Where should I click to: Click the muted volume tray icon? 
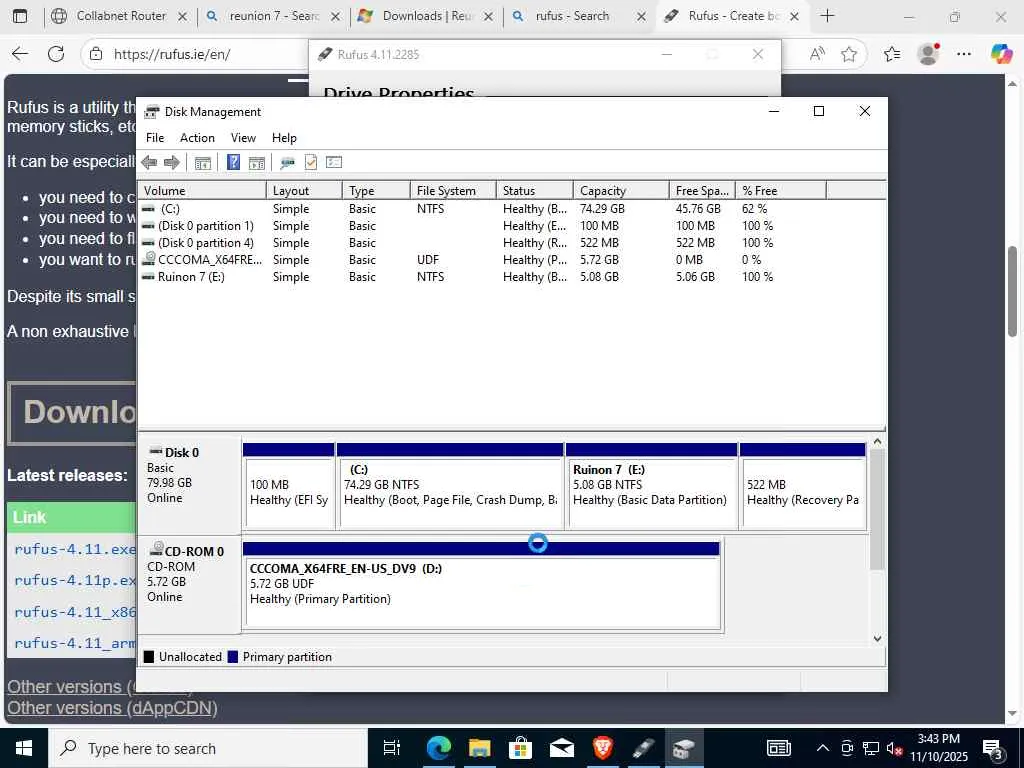895,749
